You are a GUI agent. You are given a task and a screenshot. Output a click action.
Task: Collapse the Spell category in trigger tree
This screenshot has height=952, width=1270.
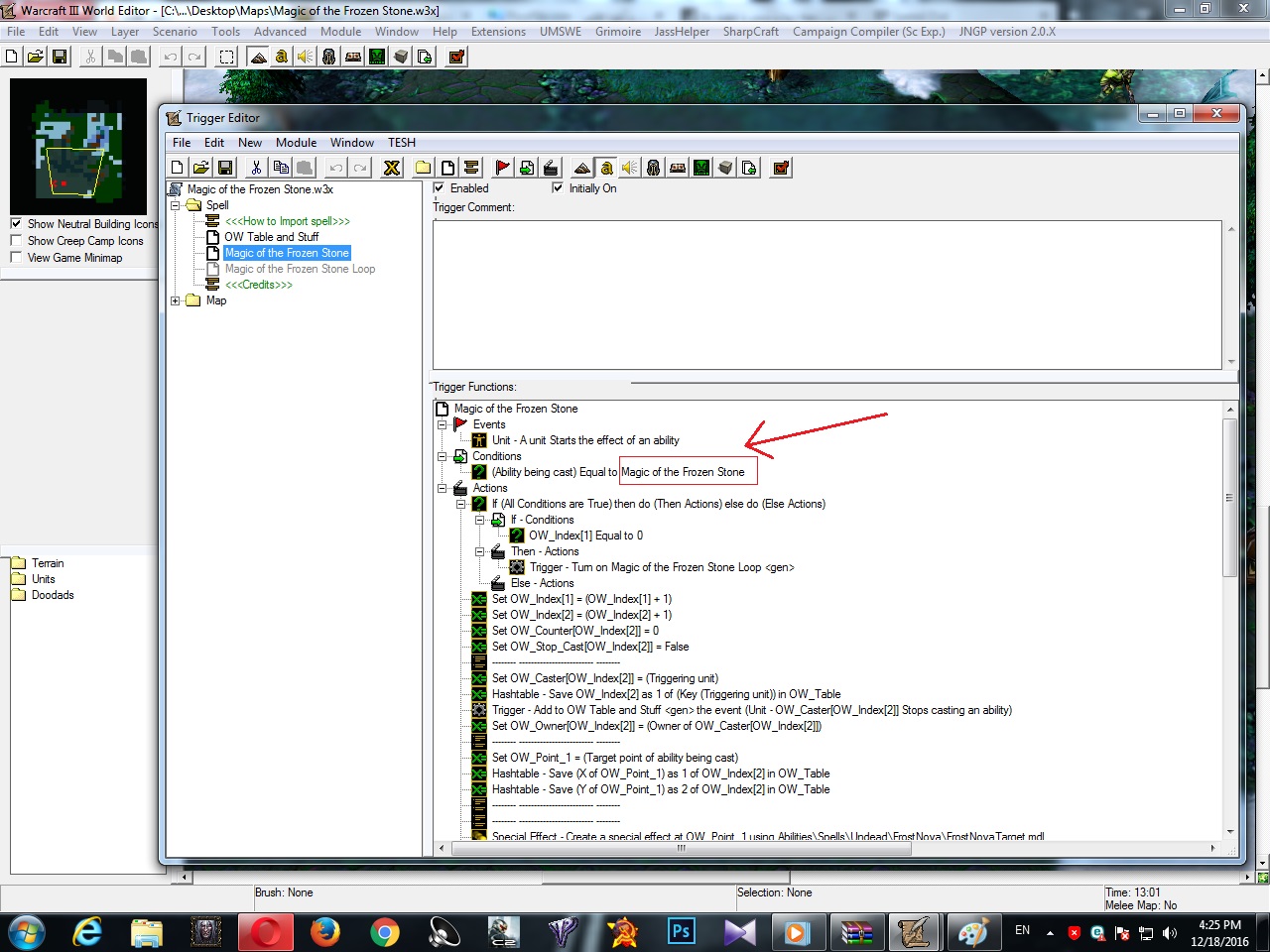(x=176, y=205)
